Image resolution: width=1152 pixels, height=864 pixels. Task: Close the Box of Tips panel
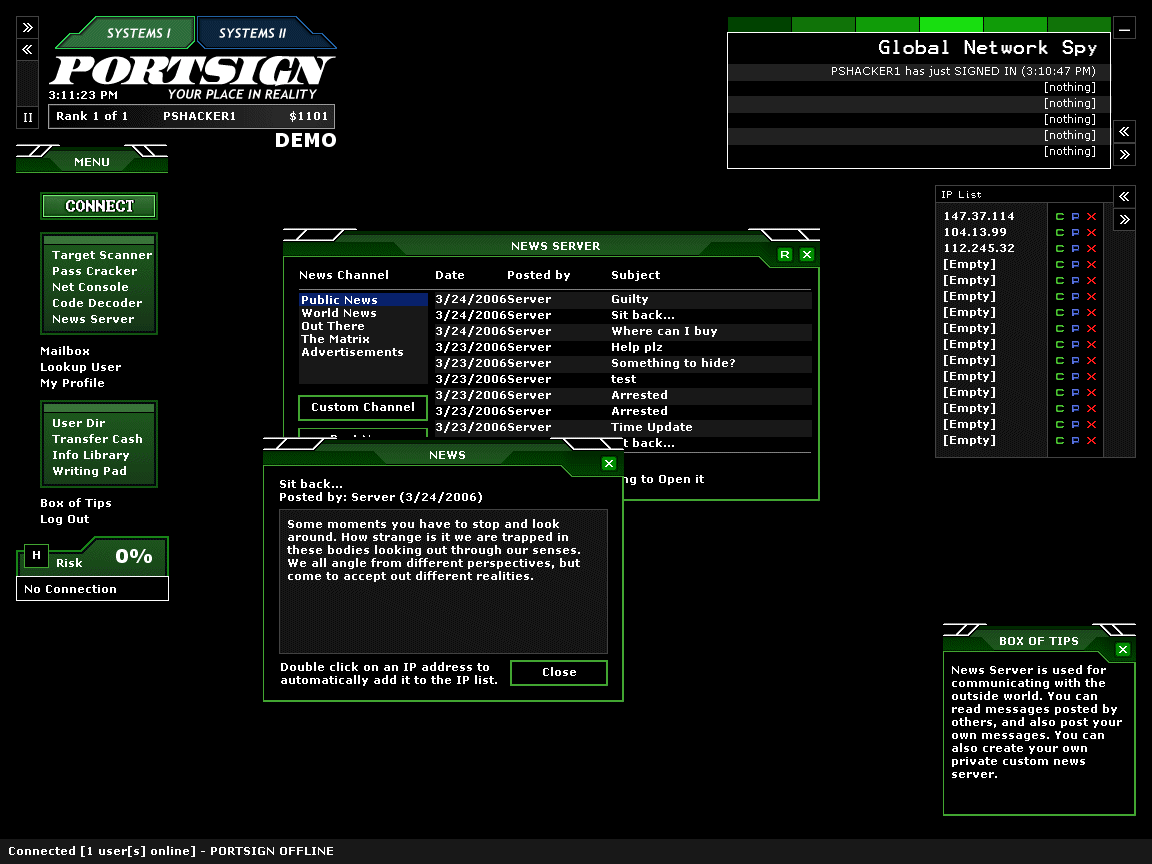1122,650
